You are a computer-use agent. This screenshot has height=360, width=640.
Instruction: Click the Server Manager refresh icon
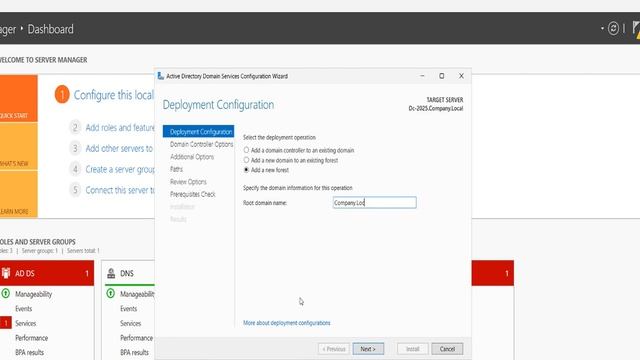coord(613,29)
